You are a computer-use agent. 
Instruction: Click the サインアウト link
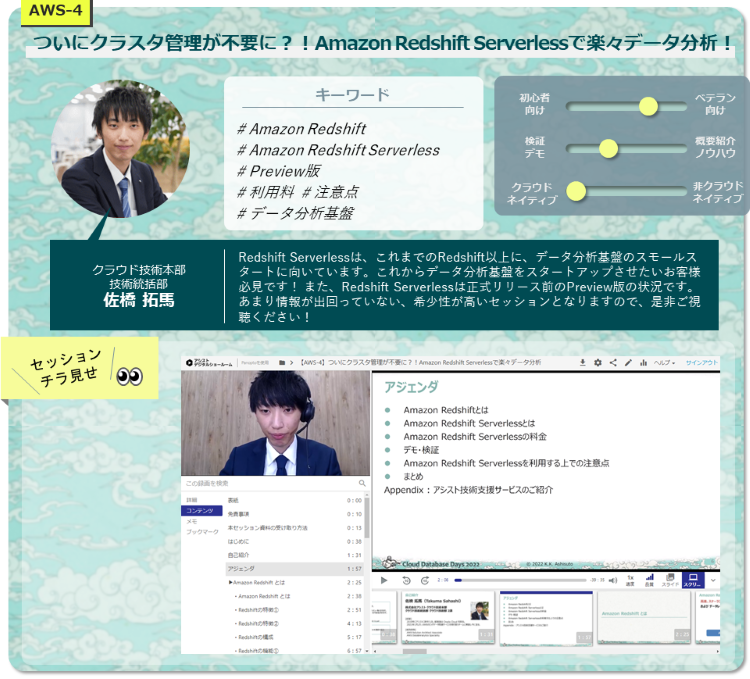[701, 362]
